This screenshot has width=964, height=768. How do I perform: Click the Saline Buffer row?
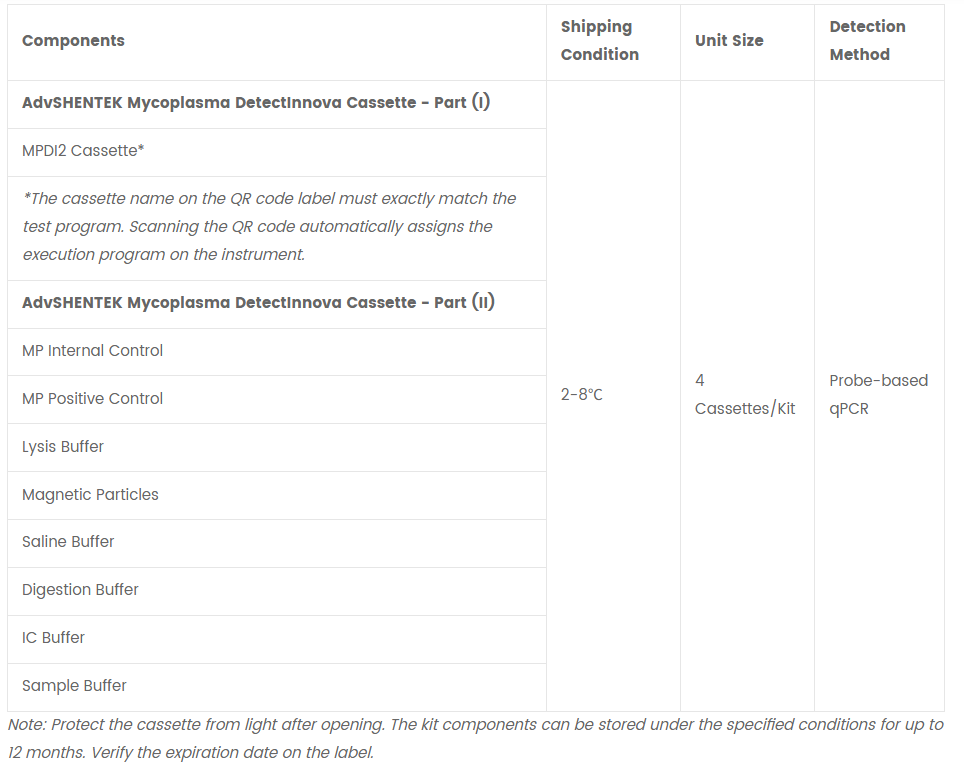coord(277,544)
